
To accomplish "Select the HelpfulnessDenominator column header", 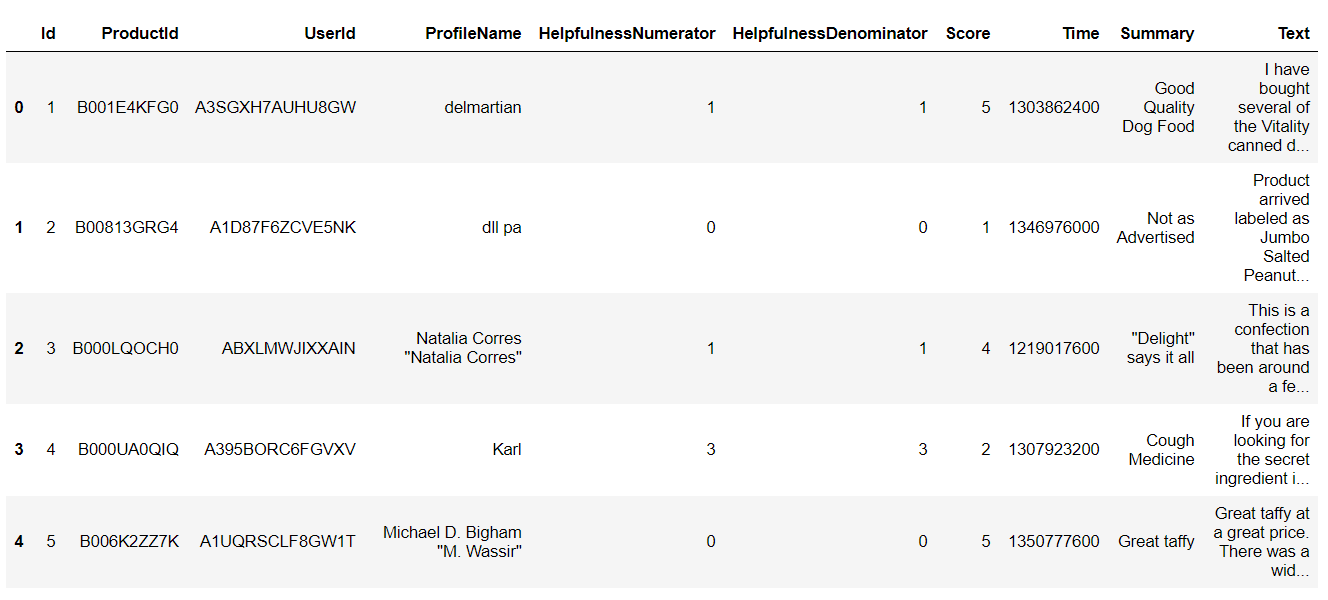I will point(830,33).
